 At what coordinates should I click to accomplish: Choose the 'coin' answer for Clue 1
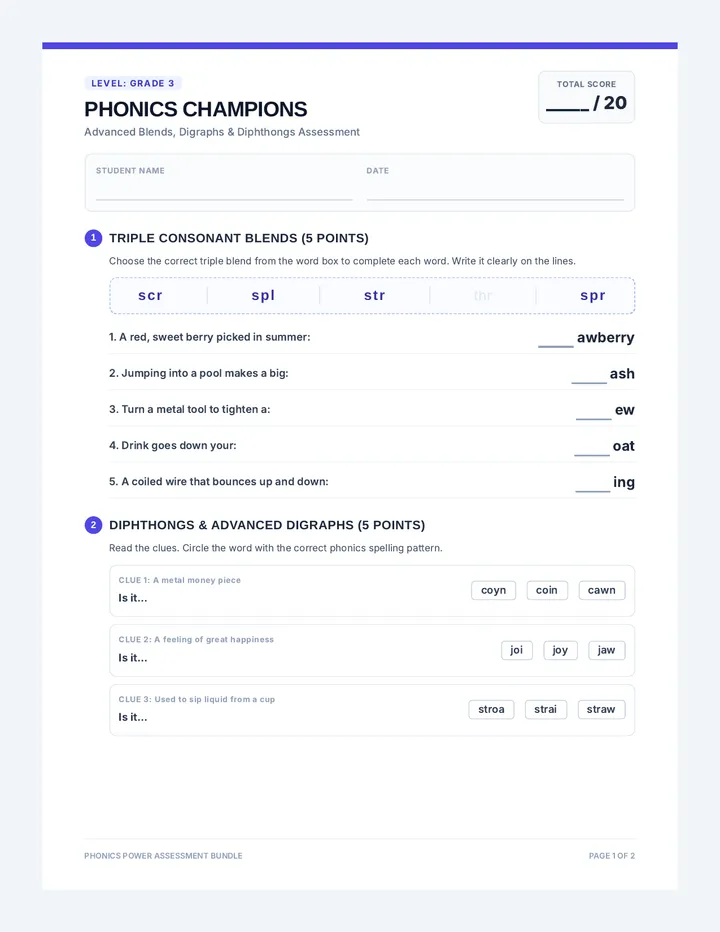click(547, 590)
